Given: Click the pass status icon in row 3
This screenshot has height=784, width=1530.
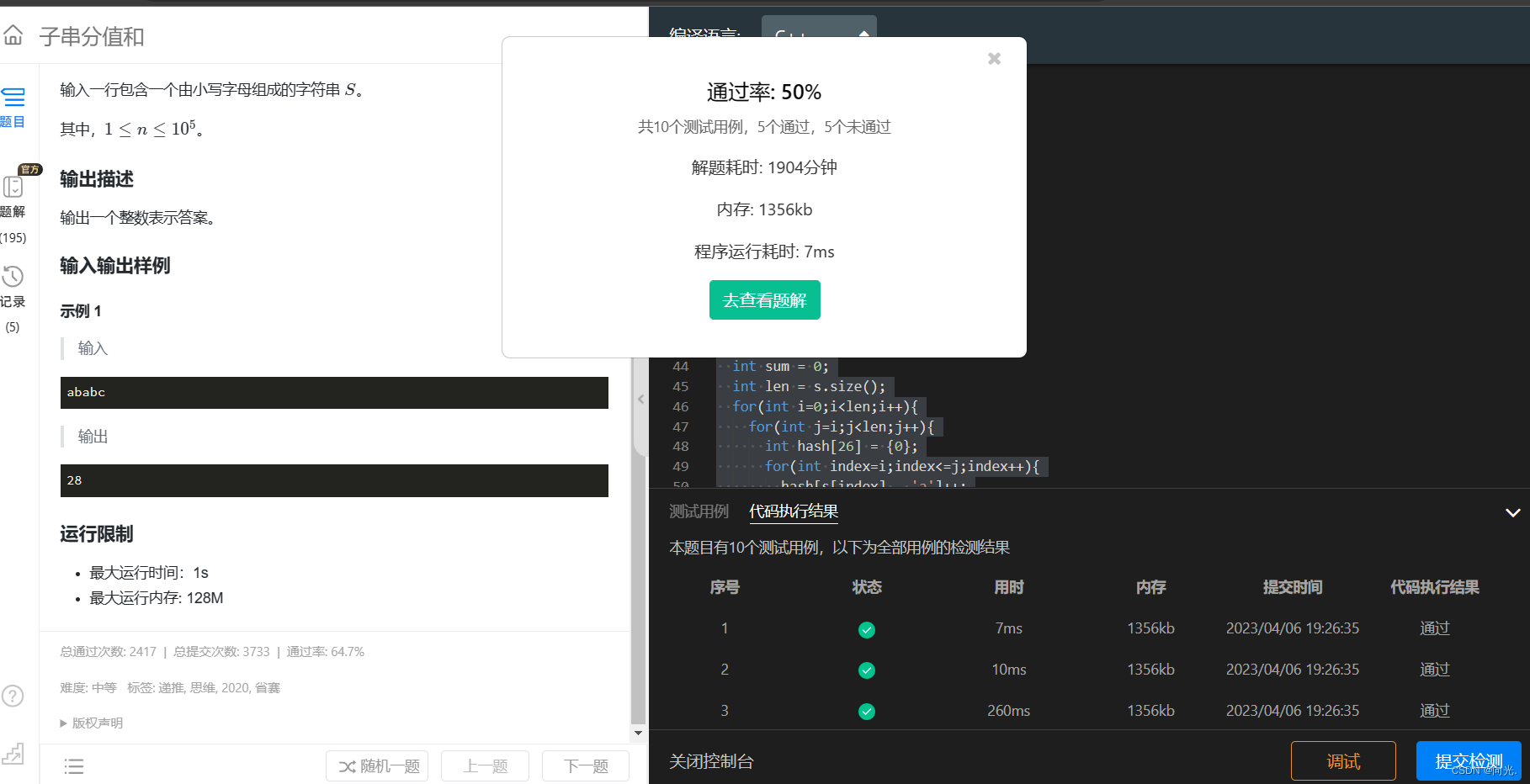Looking at the screenshot, I should click(867, 712).
